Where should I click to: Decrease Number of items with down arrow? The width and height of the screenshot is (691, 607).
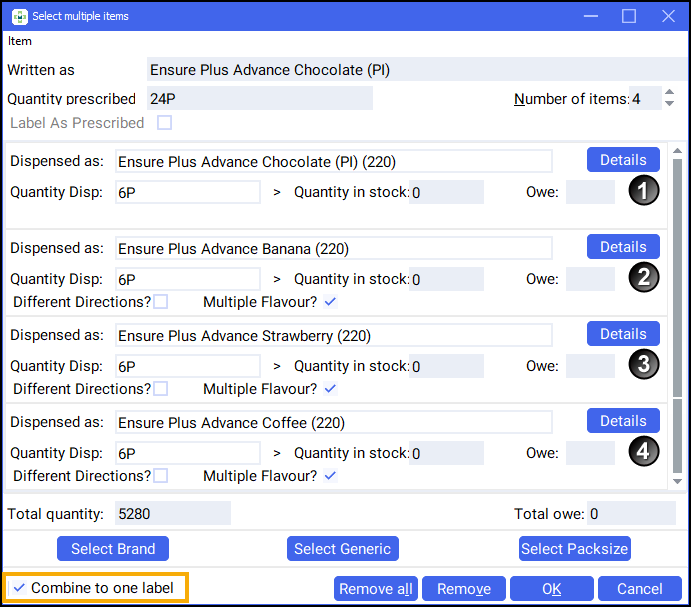coord(669,104)
